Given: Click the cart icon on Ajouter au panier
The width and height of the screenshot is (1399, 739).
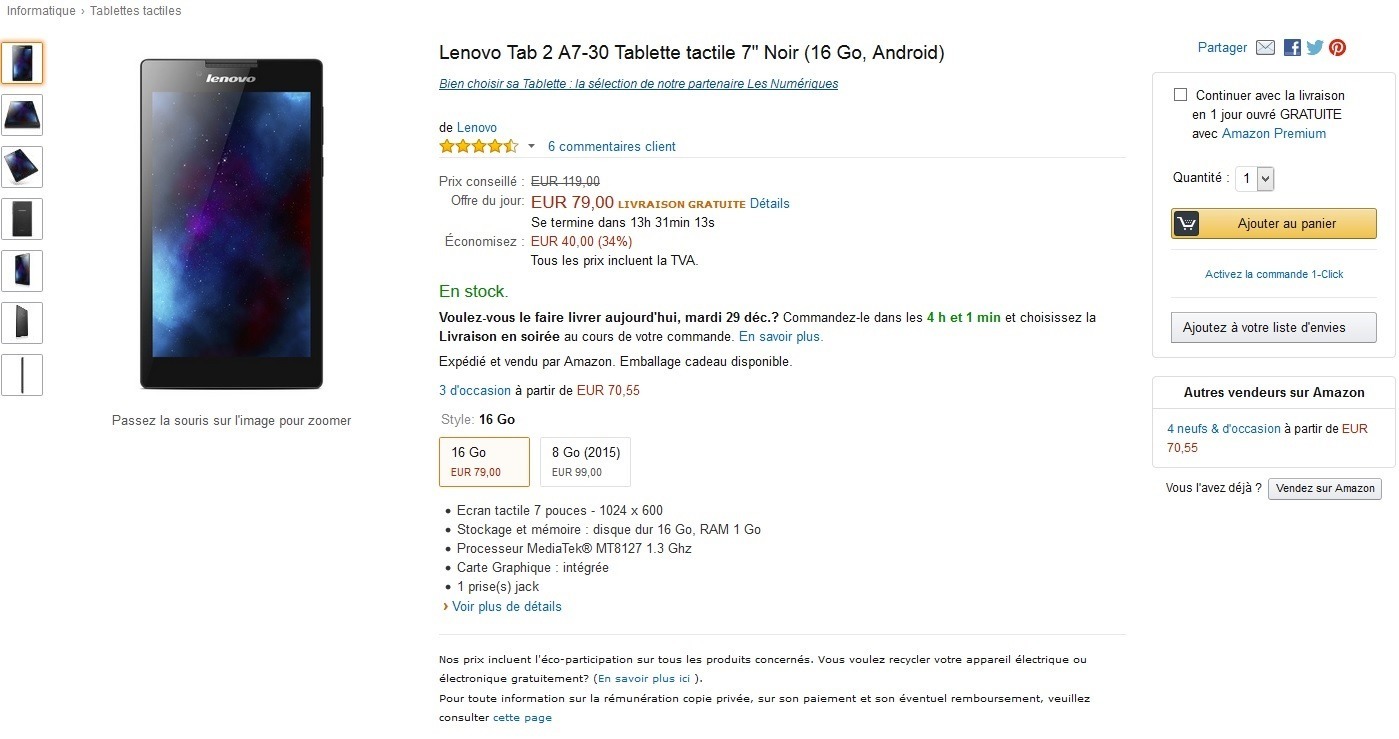Looking at the screenshot, I should coord(1186,223).
